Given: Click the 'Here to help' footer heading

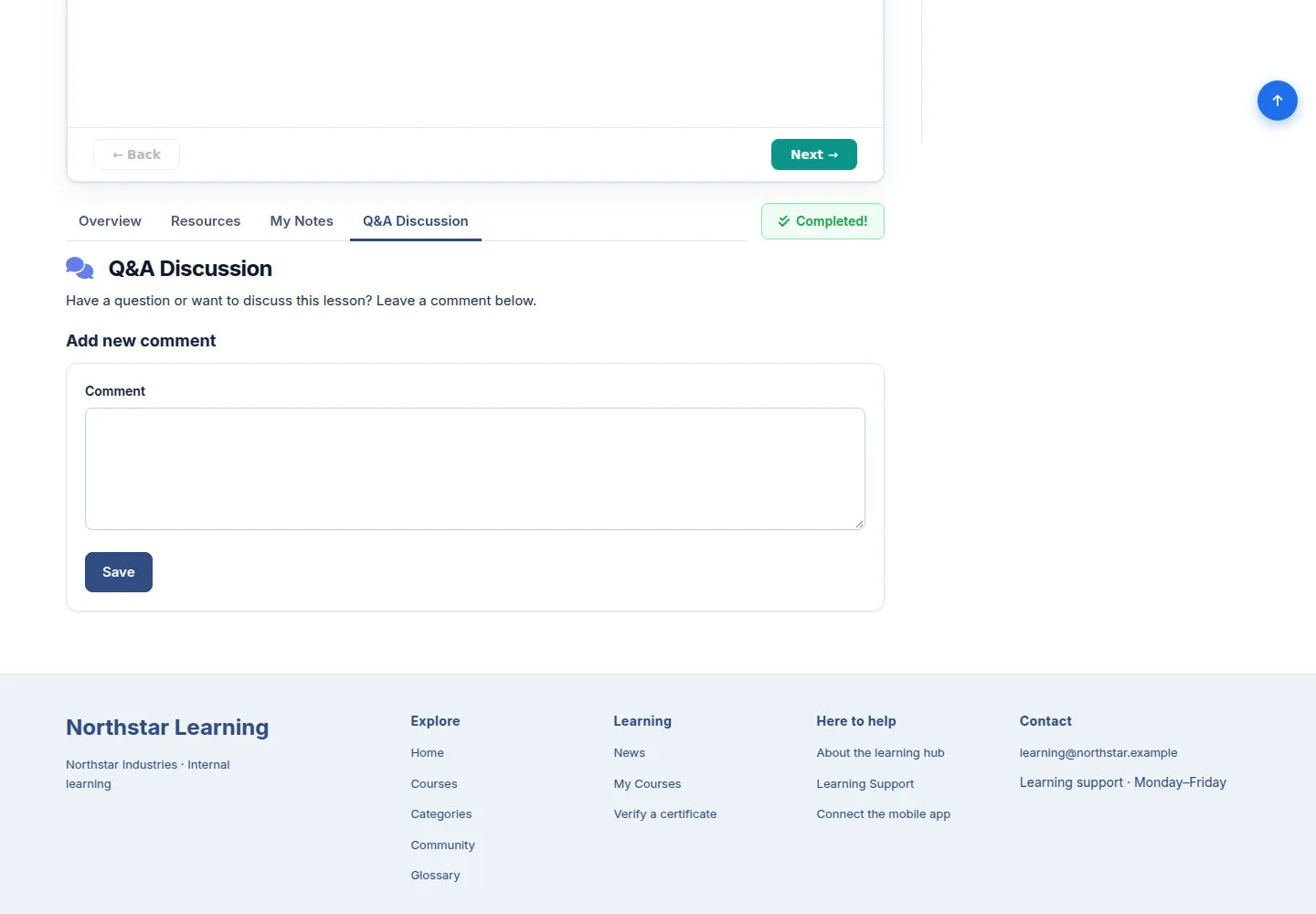Looking at the screenshot, I should 856,721.
